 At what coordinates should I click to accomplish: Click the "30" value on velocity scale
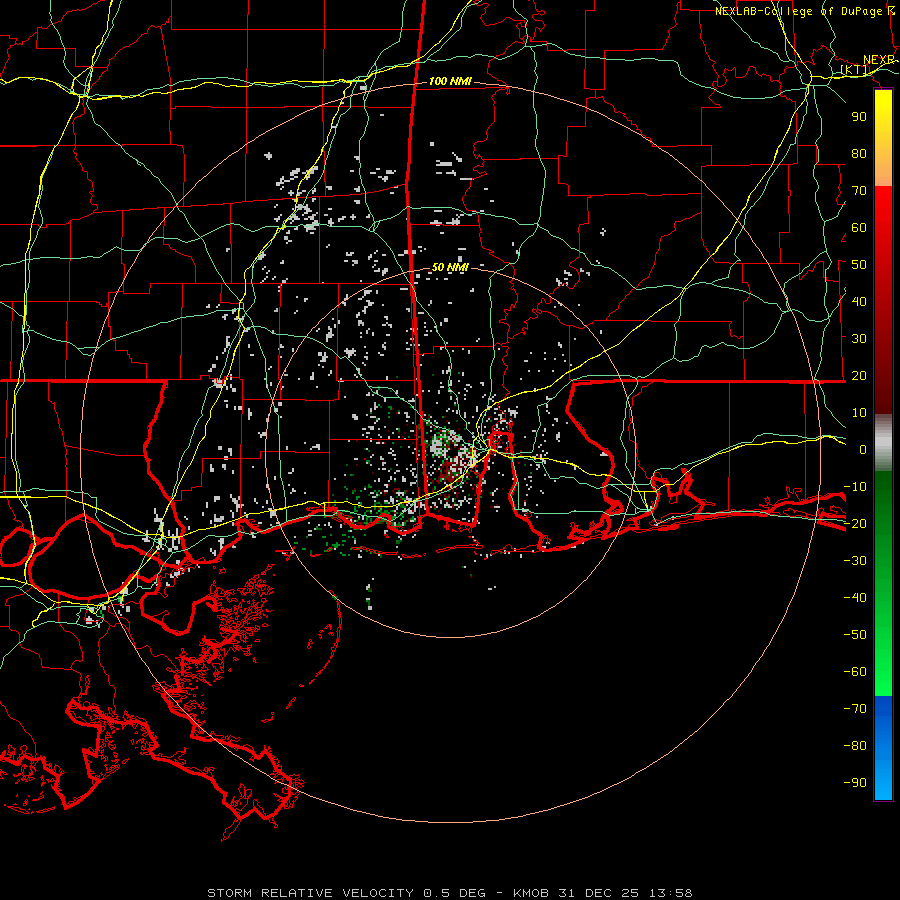point(859,339)
